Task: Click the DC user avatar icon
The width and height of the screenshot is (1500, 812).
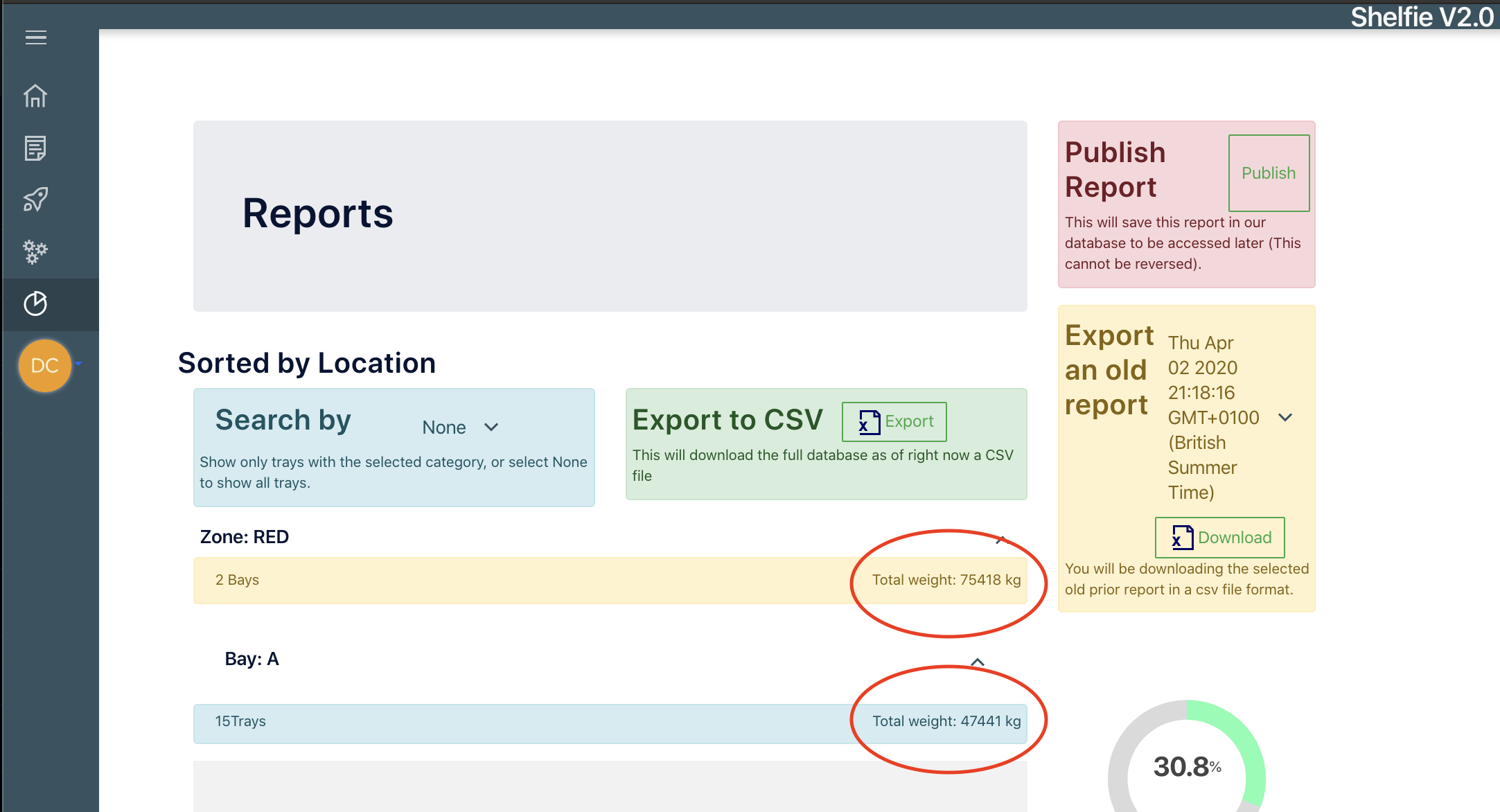Action: click(45, 365)
